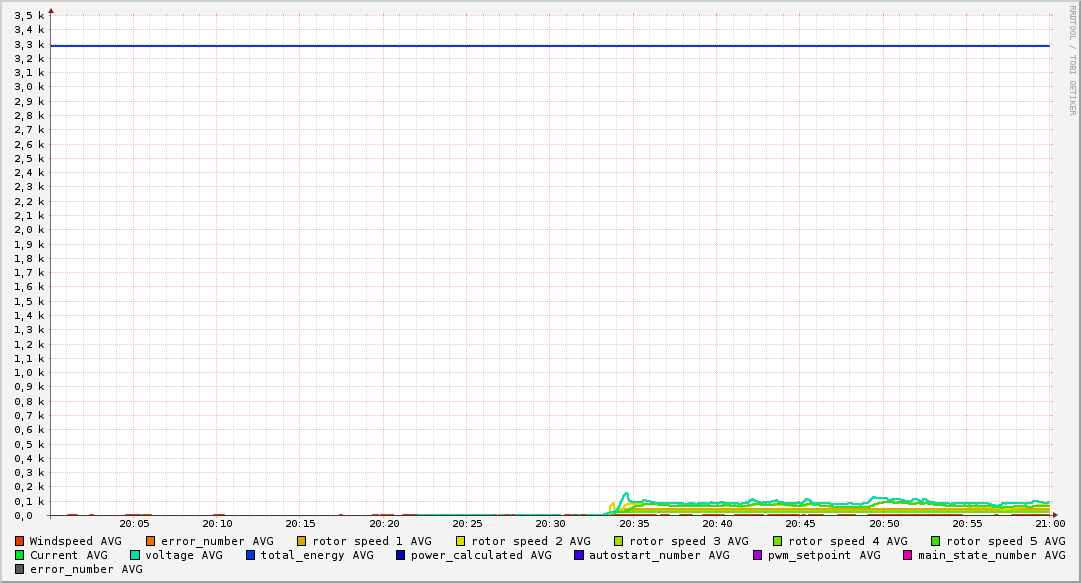The image size is (1081, 583).
Task: Click the pink main_state_number AVG swatch
Action: (x=908, y=555)
